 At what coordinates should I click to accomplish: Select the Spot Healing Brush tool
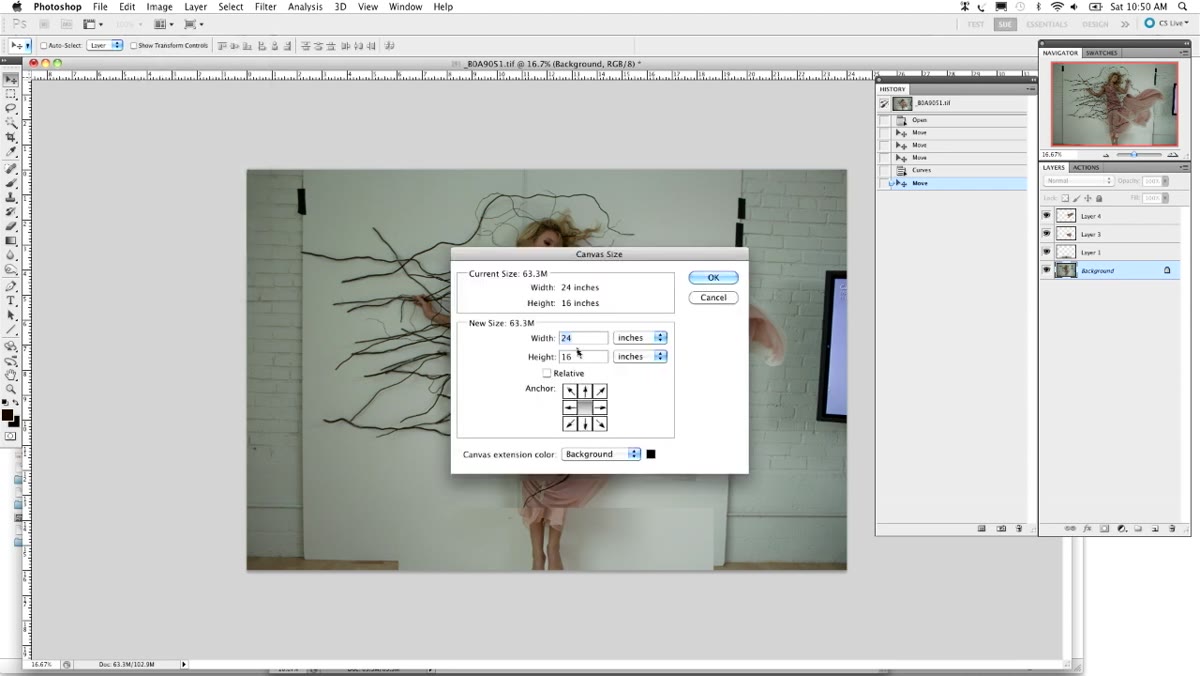(x=11, y=169)
